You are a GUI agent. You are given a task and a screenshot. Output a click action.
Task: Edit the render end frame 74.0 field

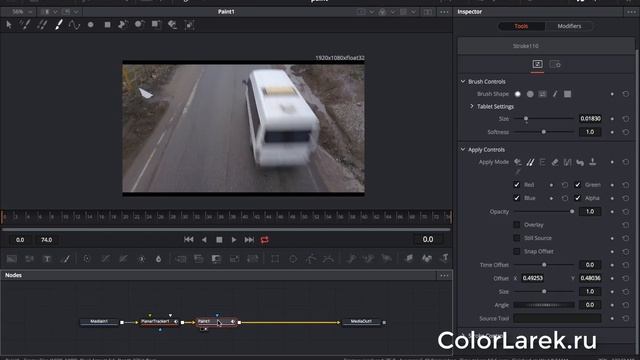(47, 240)
